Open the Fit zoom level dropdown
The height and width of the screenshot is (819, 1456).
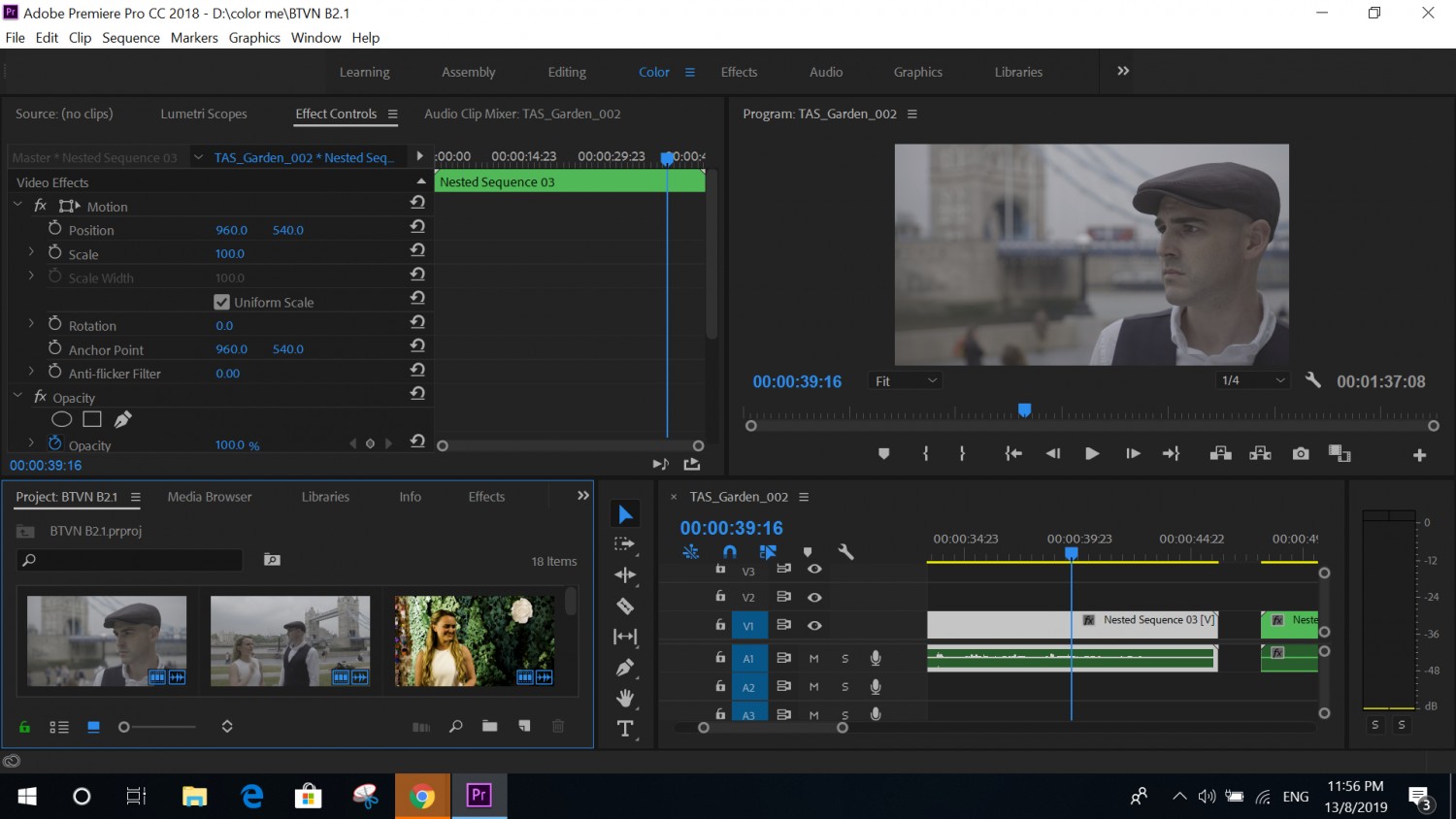pos(906,381)
